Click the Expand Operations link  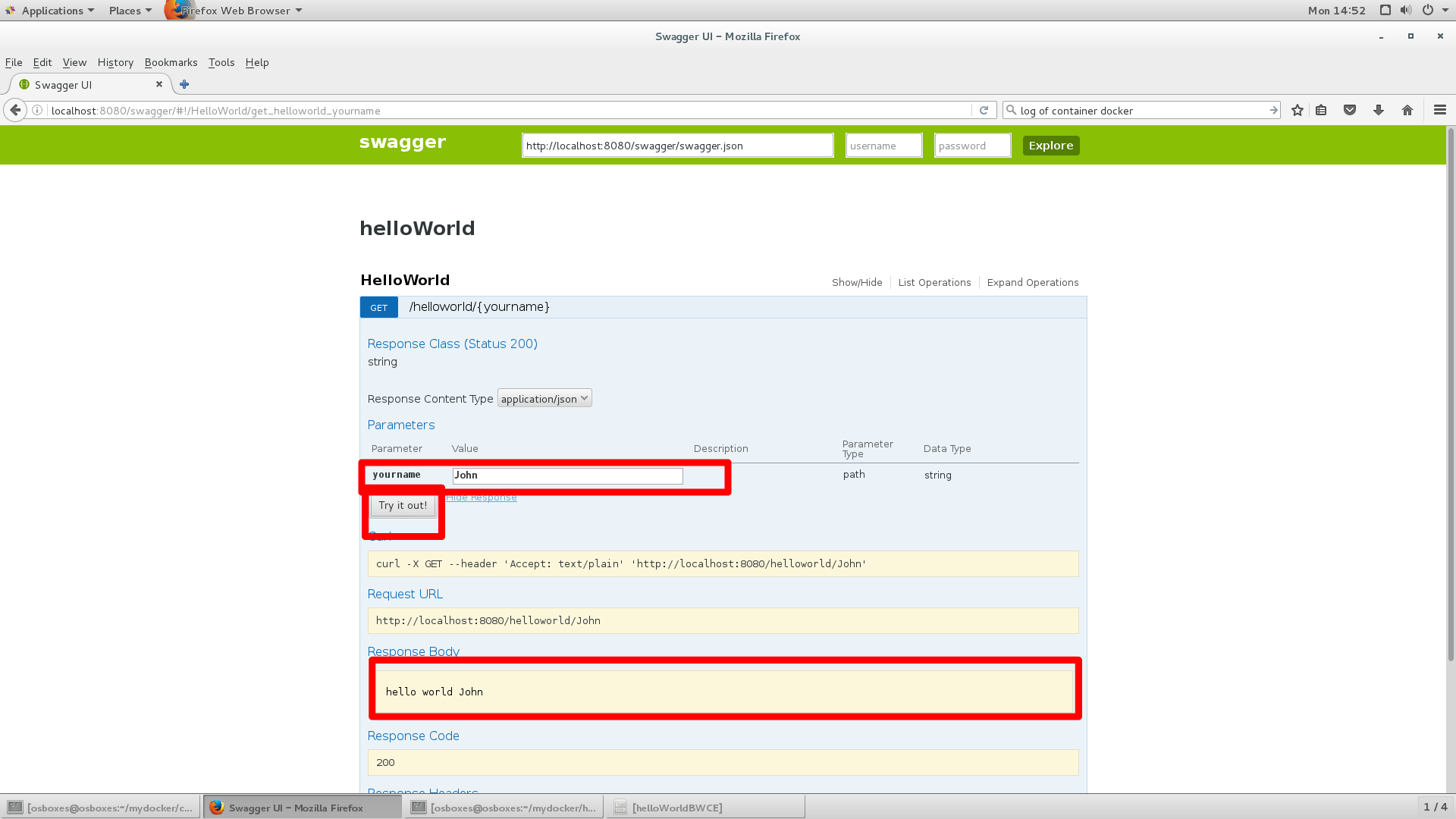click(1032, 282)
